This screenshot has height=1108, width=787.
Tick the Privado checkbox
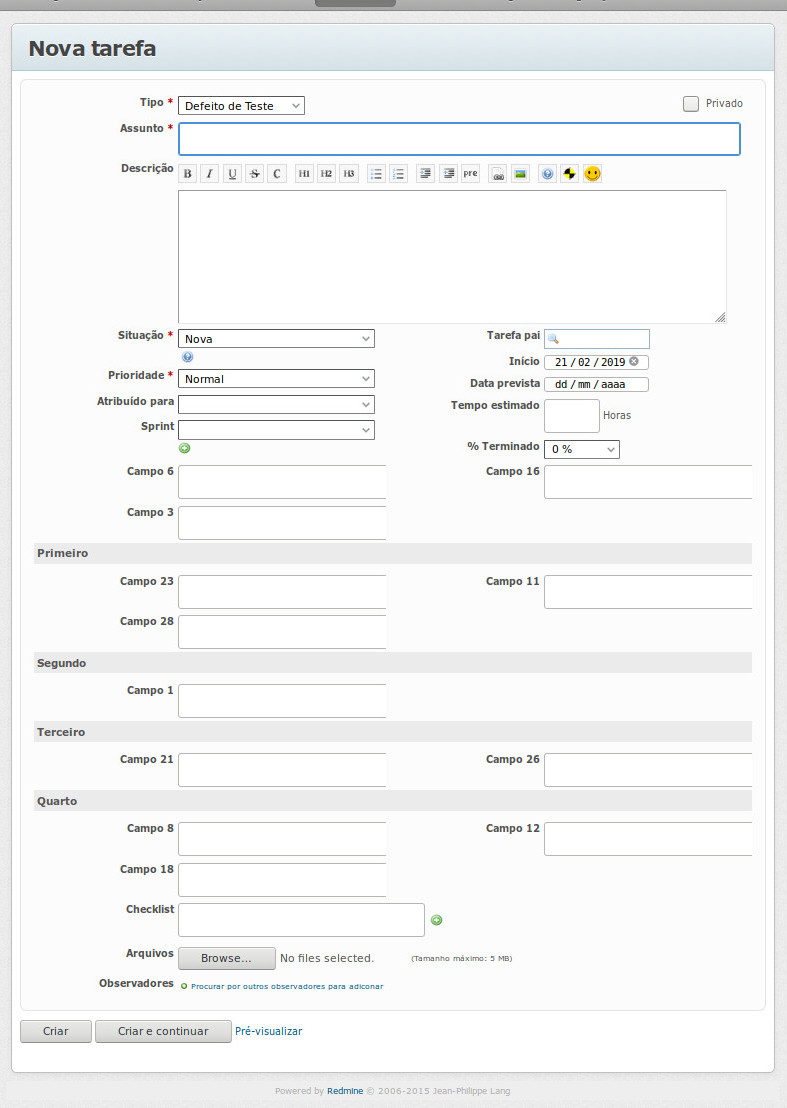[691, 104]
